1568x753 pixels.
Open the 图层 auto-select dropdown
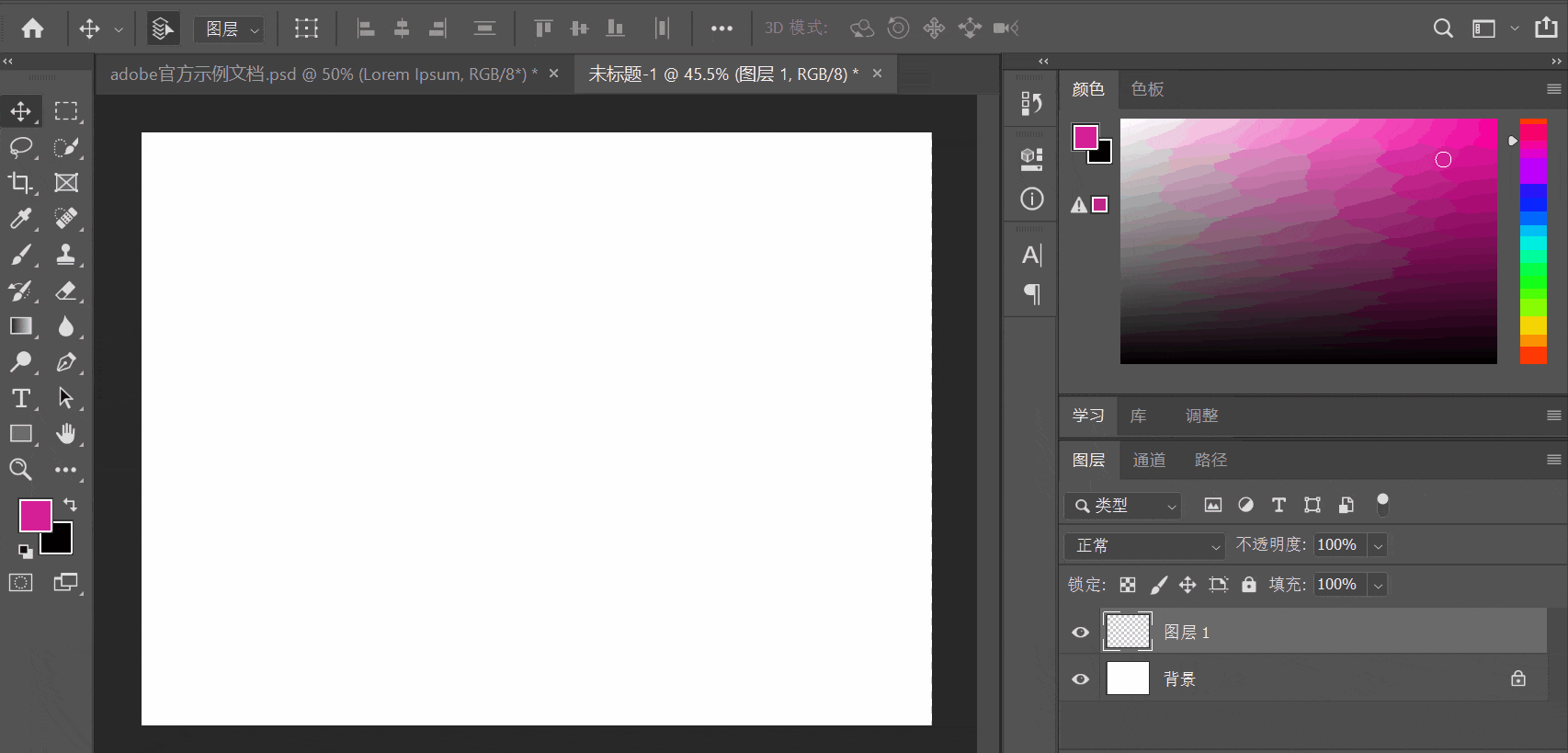(x=230, y=29)
